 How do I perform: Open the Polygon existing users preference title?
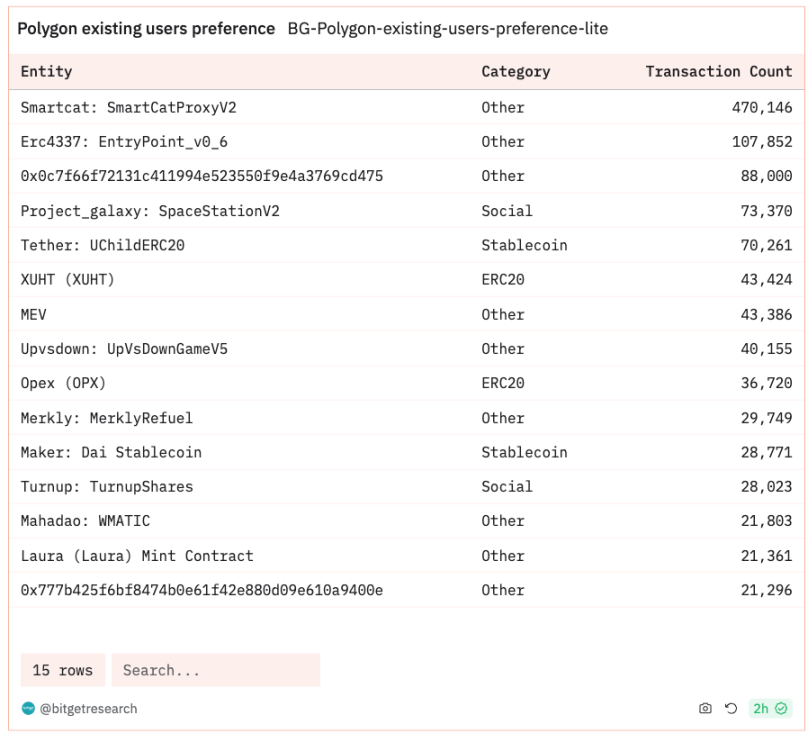pos(146,29)
